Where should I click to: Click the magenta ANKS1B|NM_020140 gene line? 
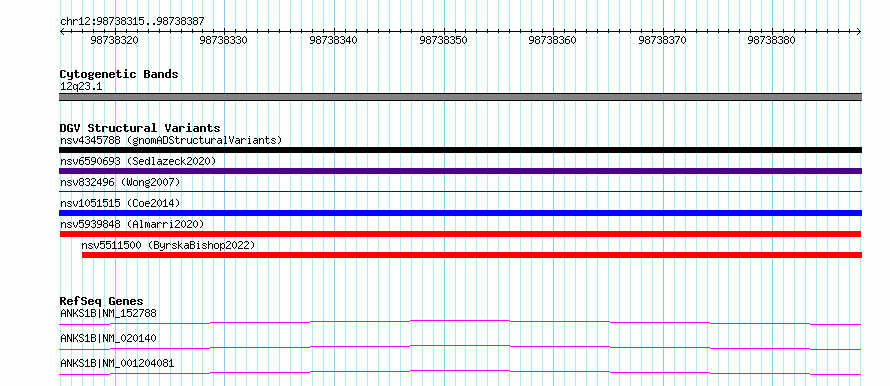click(x=460, y=347)
